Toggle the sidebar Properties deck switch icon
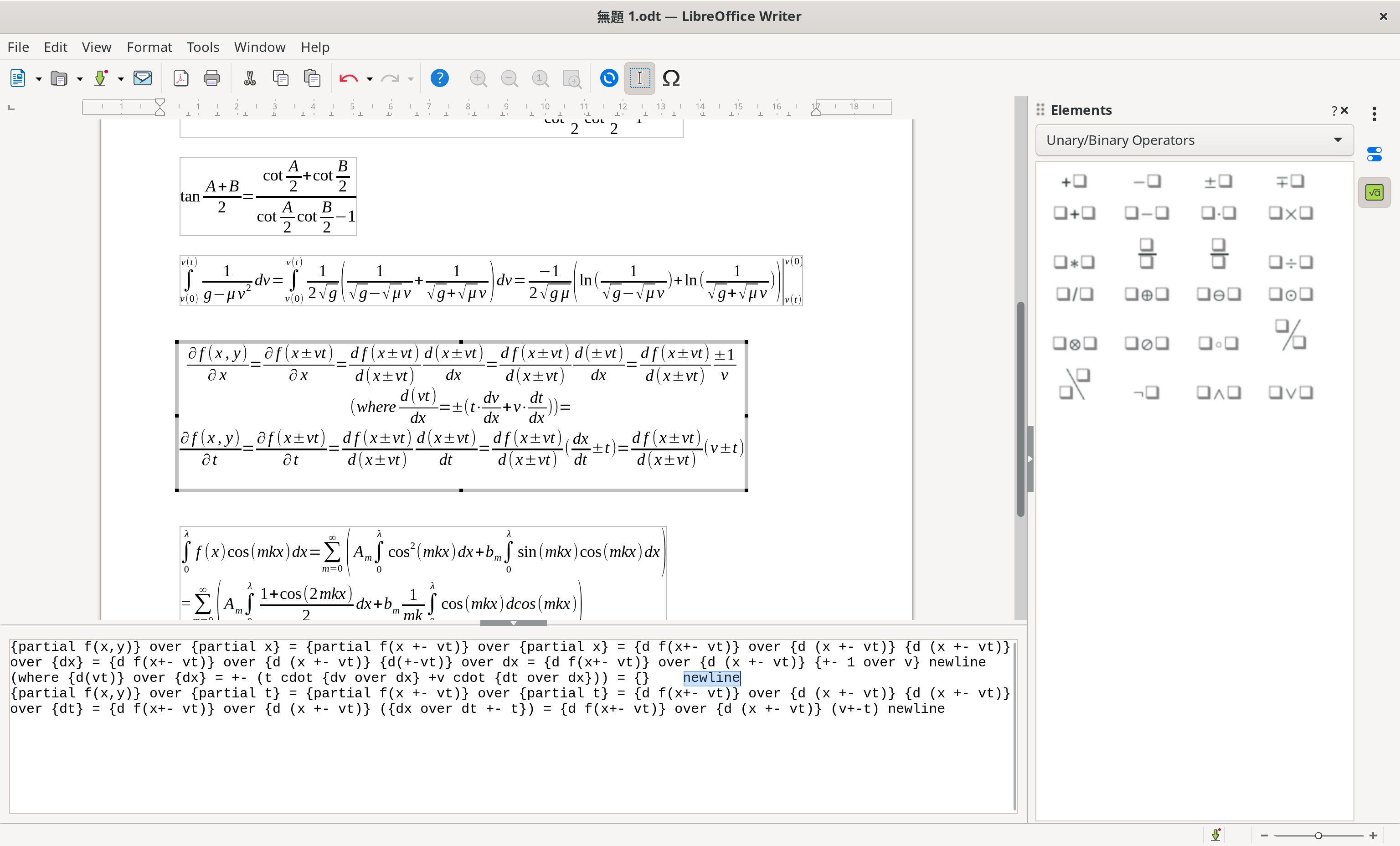The image size is (1400, 846). tap(1374, 154)
